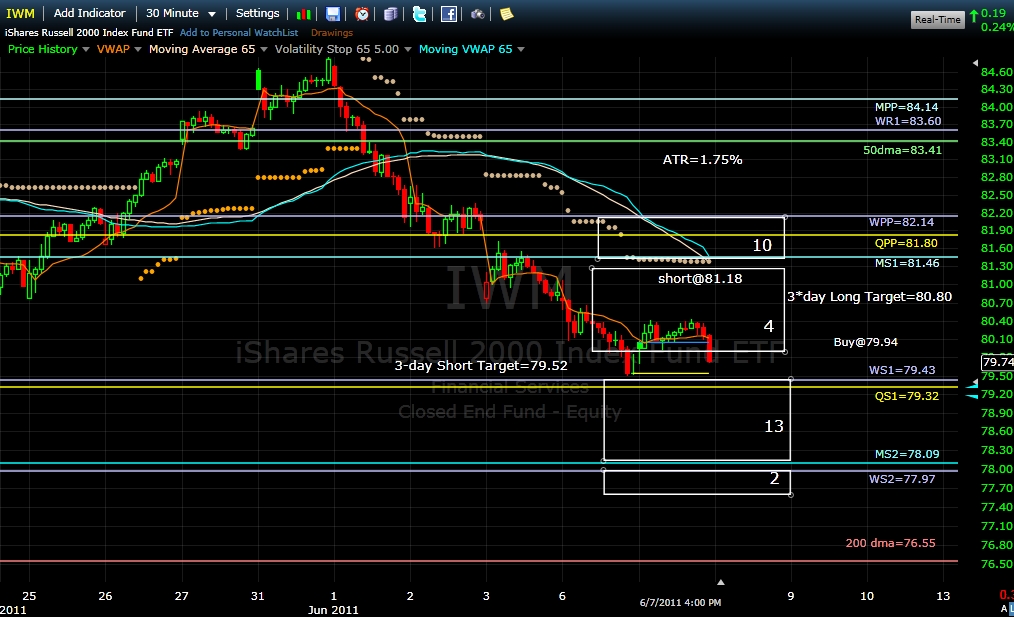The image size is (1014, 617).
Task: Open the yellow sticky note icon
Action: tap(506, 14)
